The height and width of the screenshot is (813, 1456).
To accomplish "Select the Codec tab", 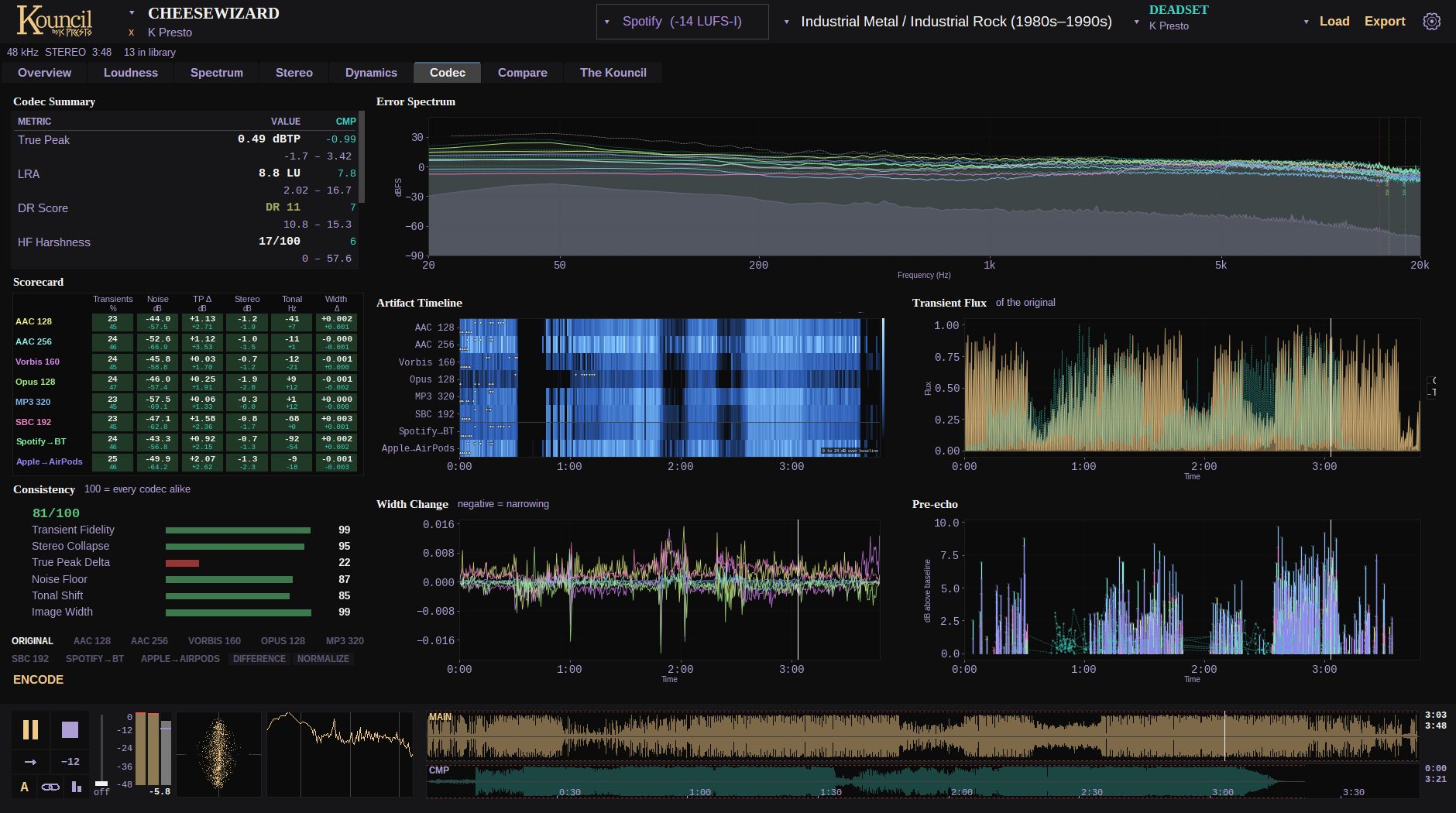I will click(x=448, y=73).
